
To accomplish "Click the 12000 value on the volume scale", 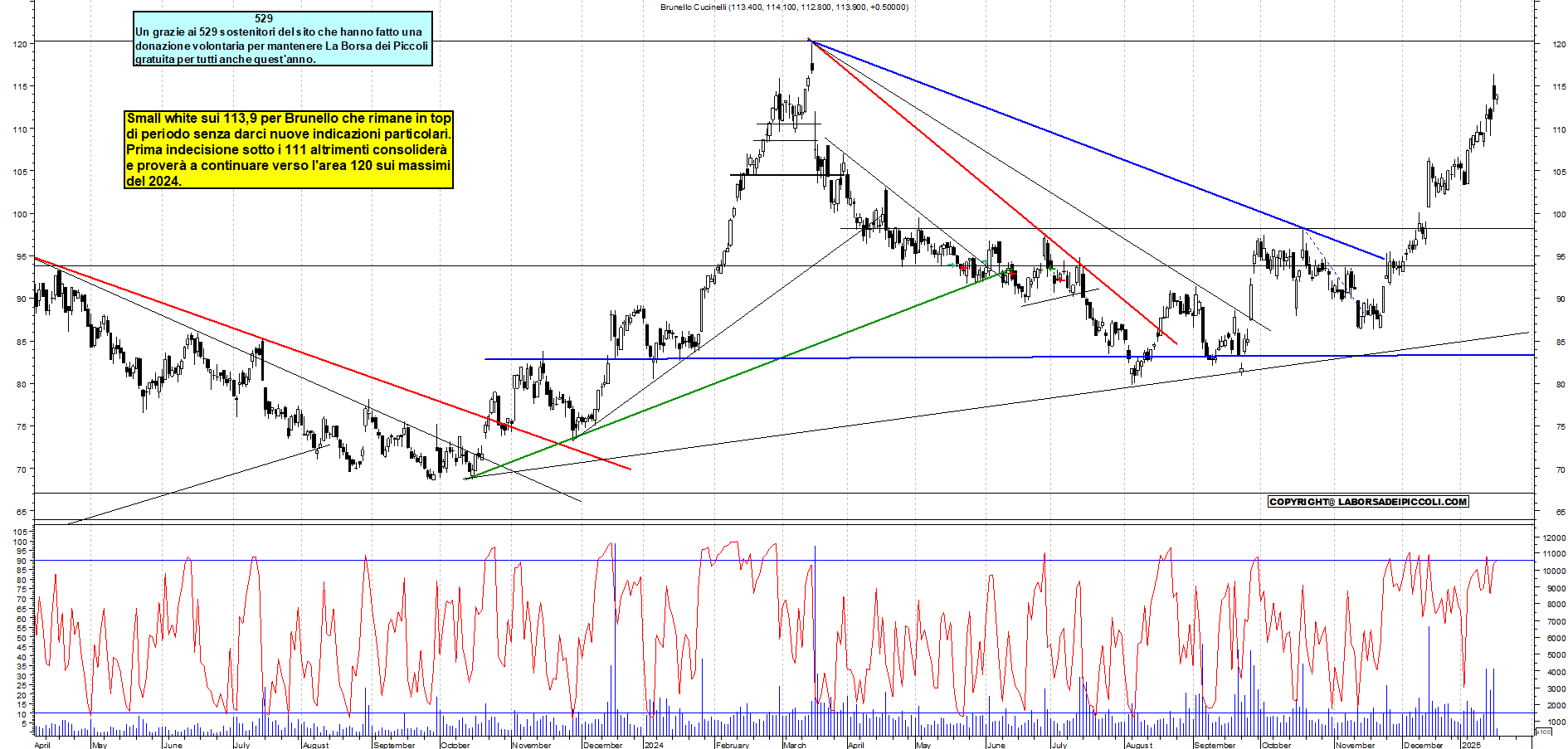I will pyautogui.click(x=1554, y=538).
